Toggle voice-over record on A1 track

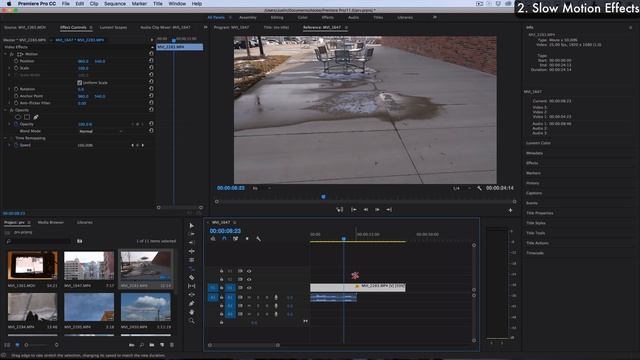point(276,297)
